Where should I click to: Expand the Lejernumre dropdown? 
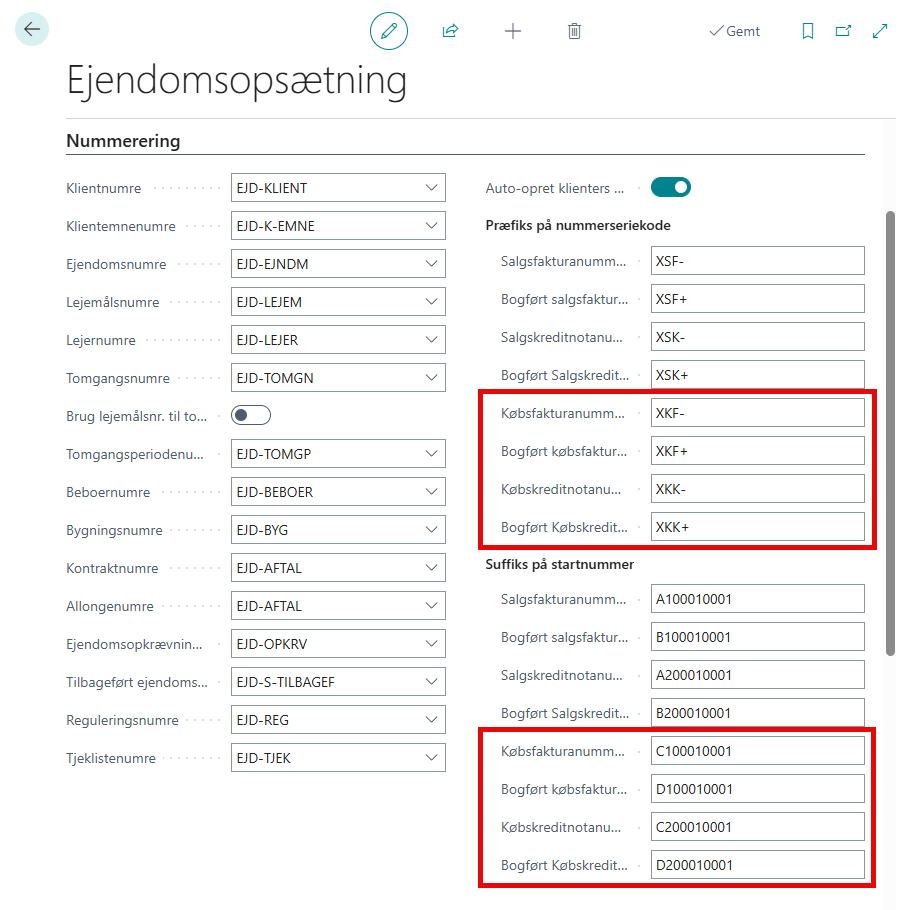click(x=431, y=340)
